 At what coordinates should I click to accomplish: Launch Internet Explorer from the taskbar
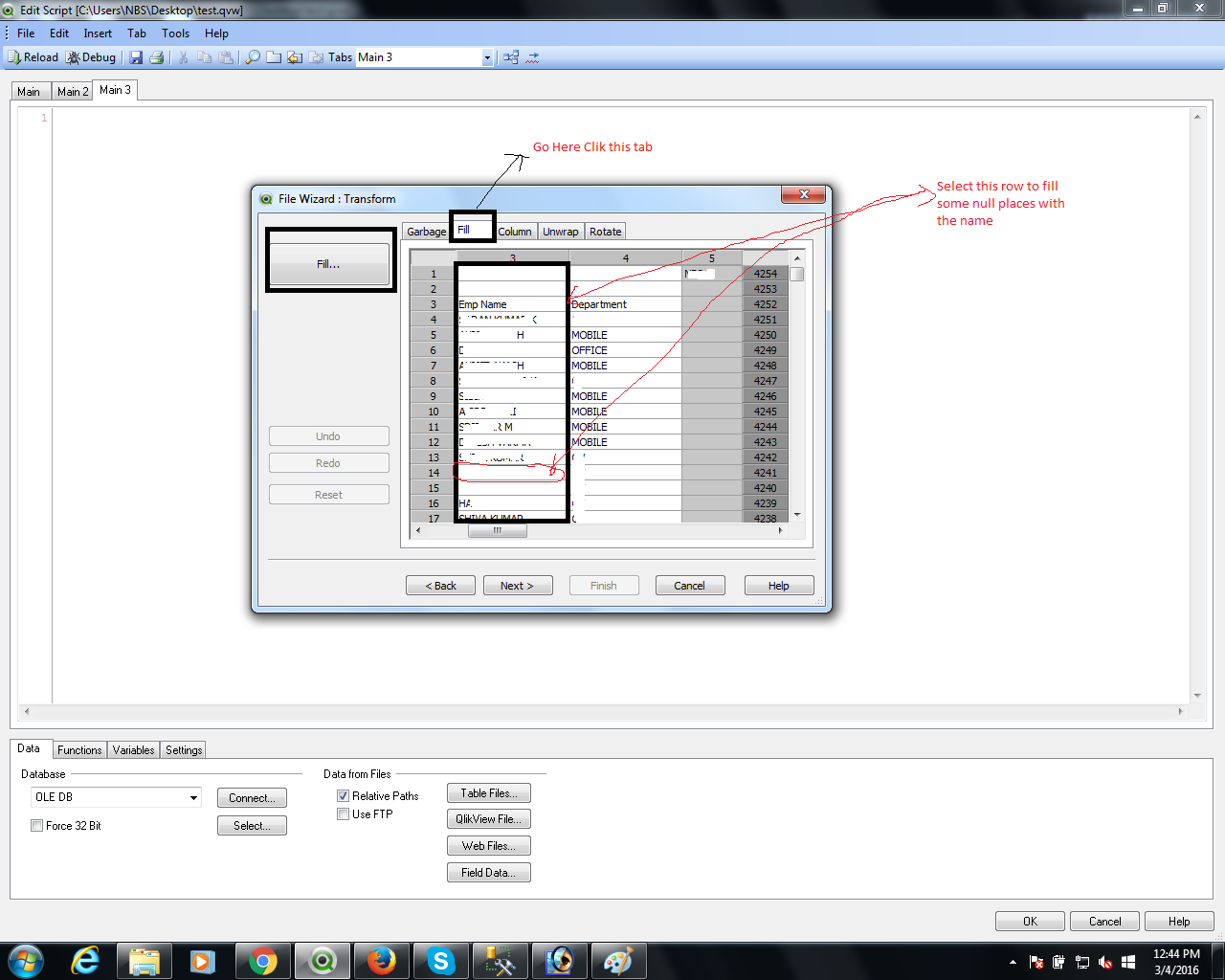[x=85, y=961]
